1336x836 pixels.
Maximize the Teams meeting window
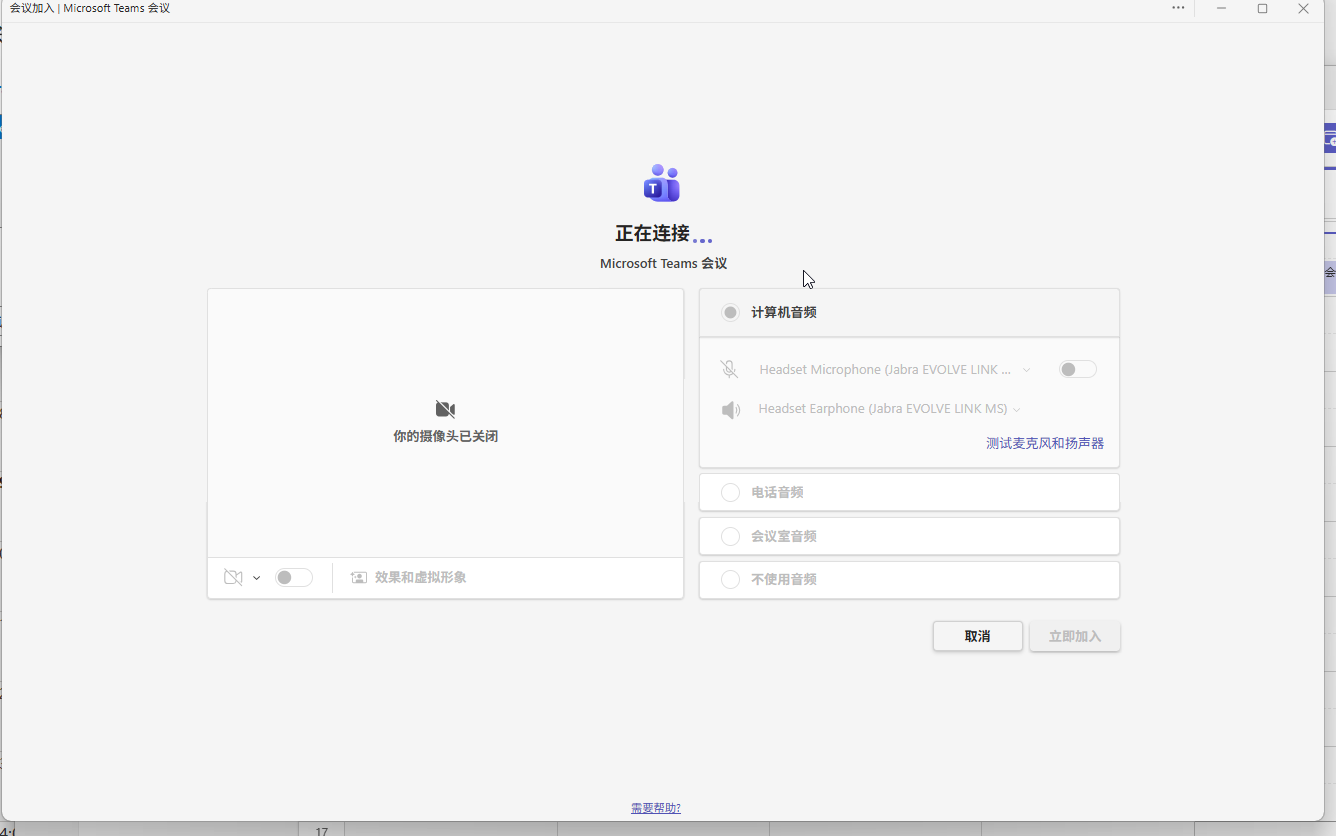(x=1262, y=8)
